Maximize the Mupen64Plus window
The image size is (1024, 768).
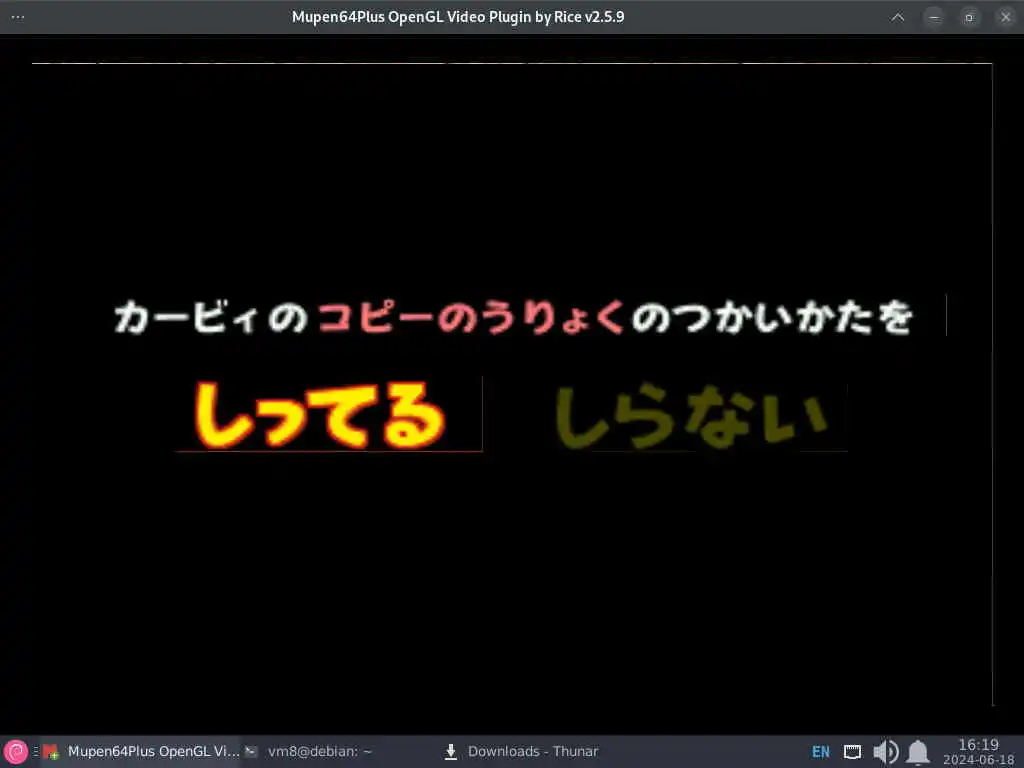969,17
